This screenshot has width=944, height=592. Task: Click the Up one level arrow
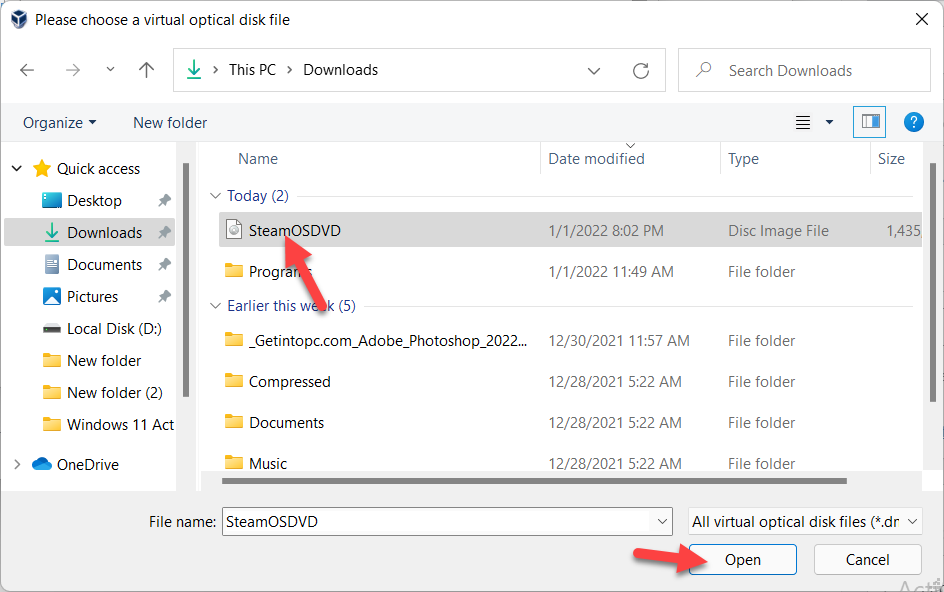(147, 70)
